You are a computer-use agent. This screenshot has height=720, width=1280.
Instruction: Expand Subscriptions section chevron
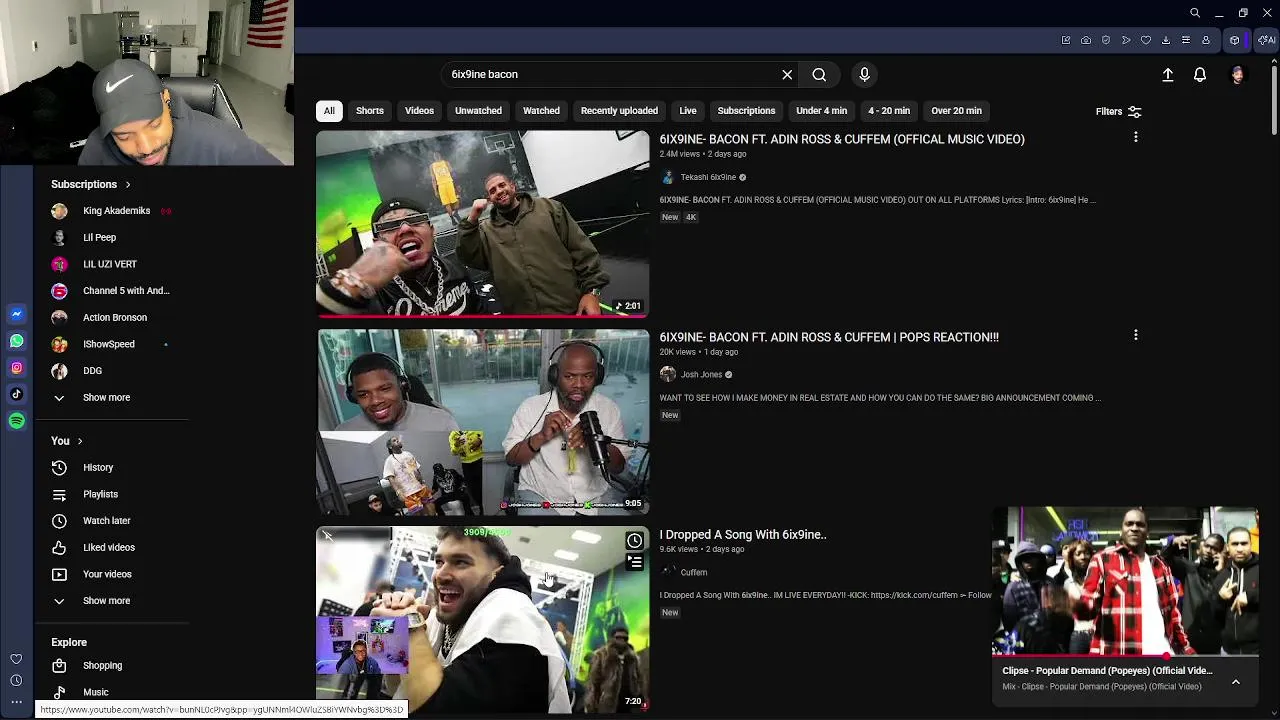[x=128, y=184]
